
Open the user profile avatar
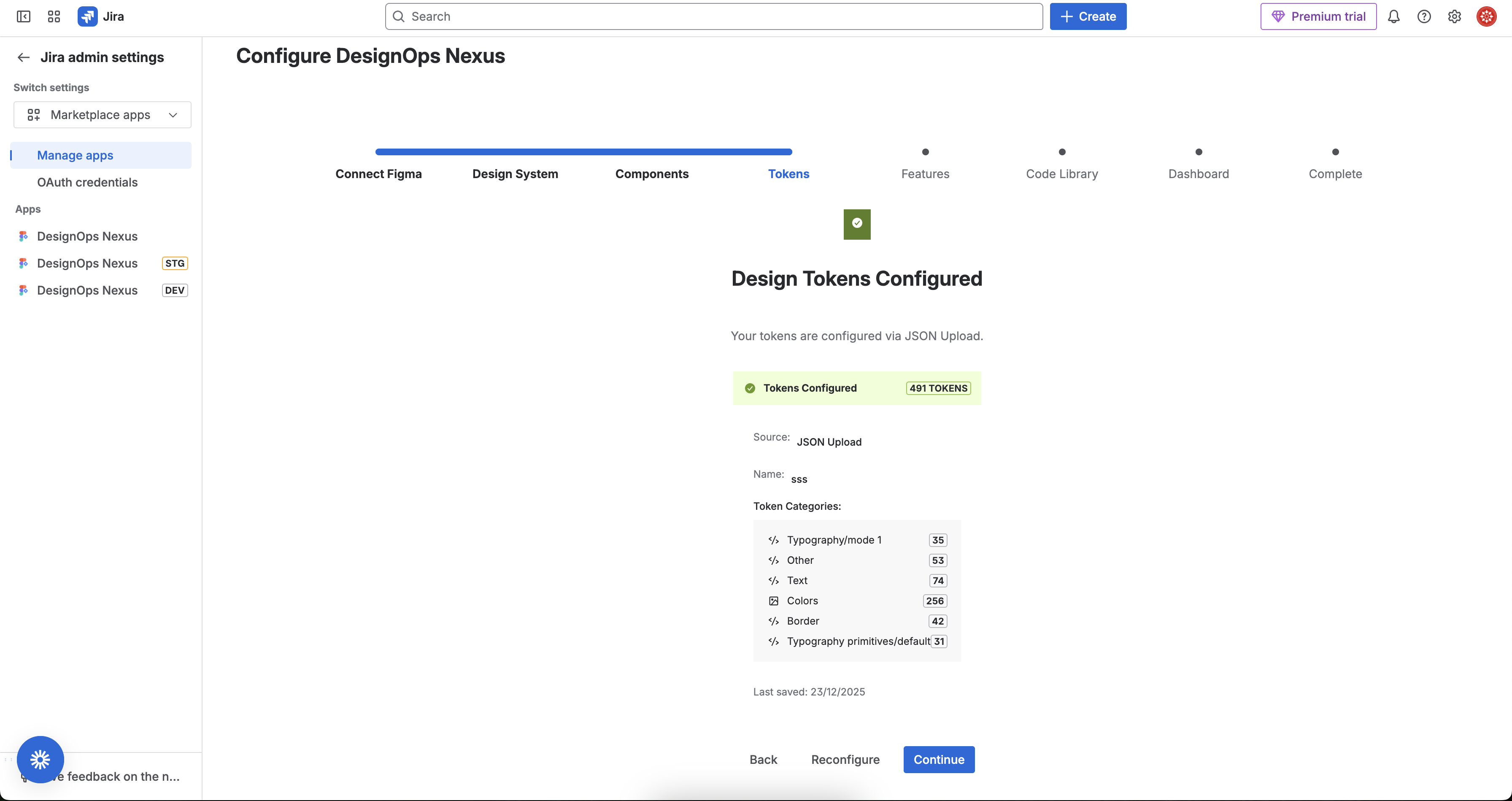point(1486,16)
